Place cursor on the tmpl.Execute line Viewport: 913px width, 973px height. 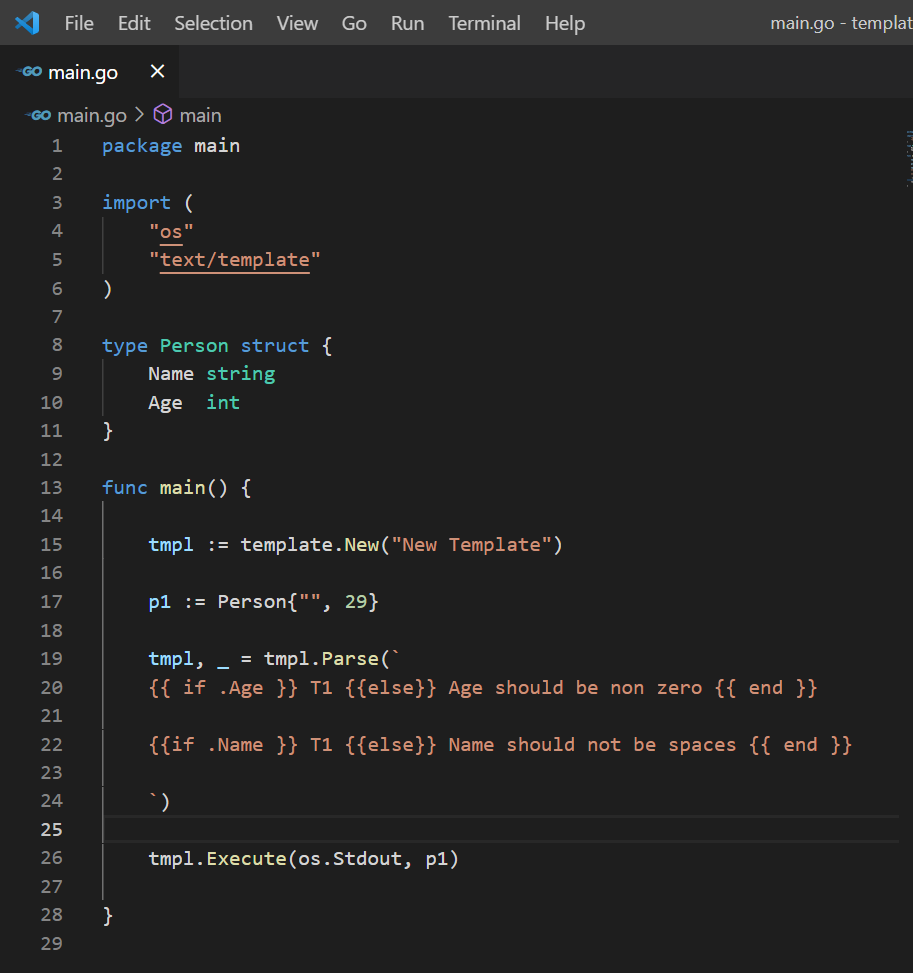tap(302, 858)
